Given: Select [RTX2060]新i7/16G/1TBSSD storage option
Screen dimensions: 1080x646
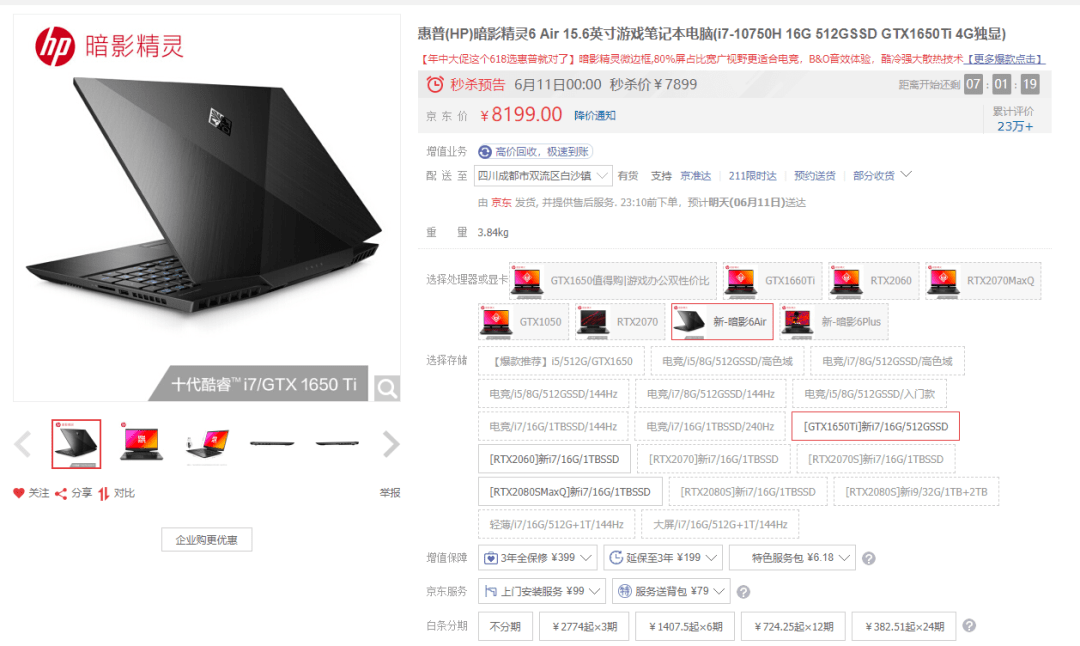Looking at the screenshot, I should pos(554,459).
